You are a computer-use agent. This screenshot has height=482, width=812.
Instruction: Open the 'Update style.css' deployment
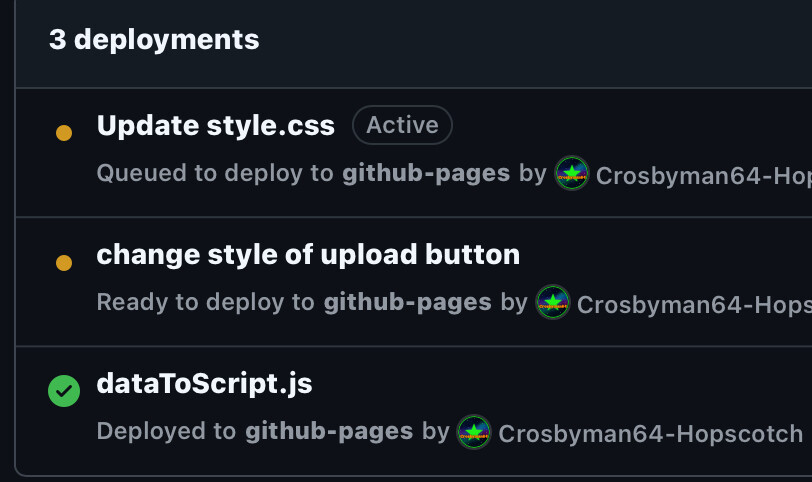(x=215, y=126)
